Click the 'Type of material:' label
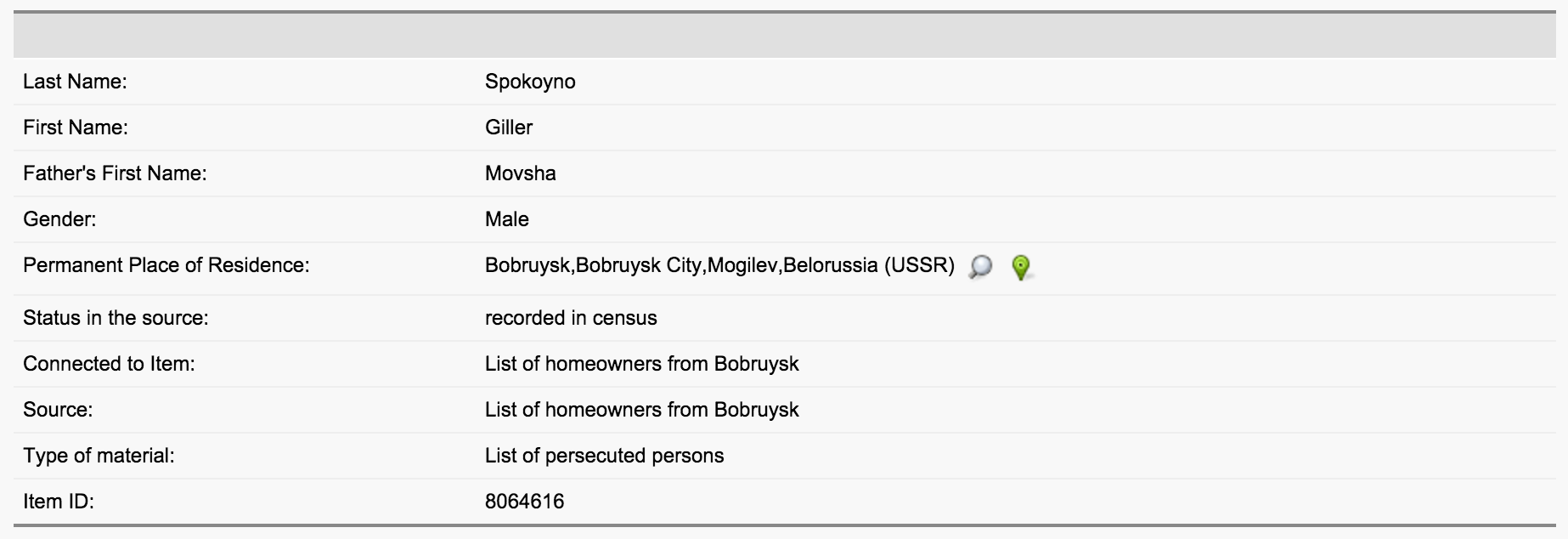 [x=99, y=456]
